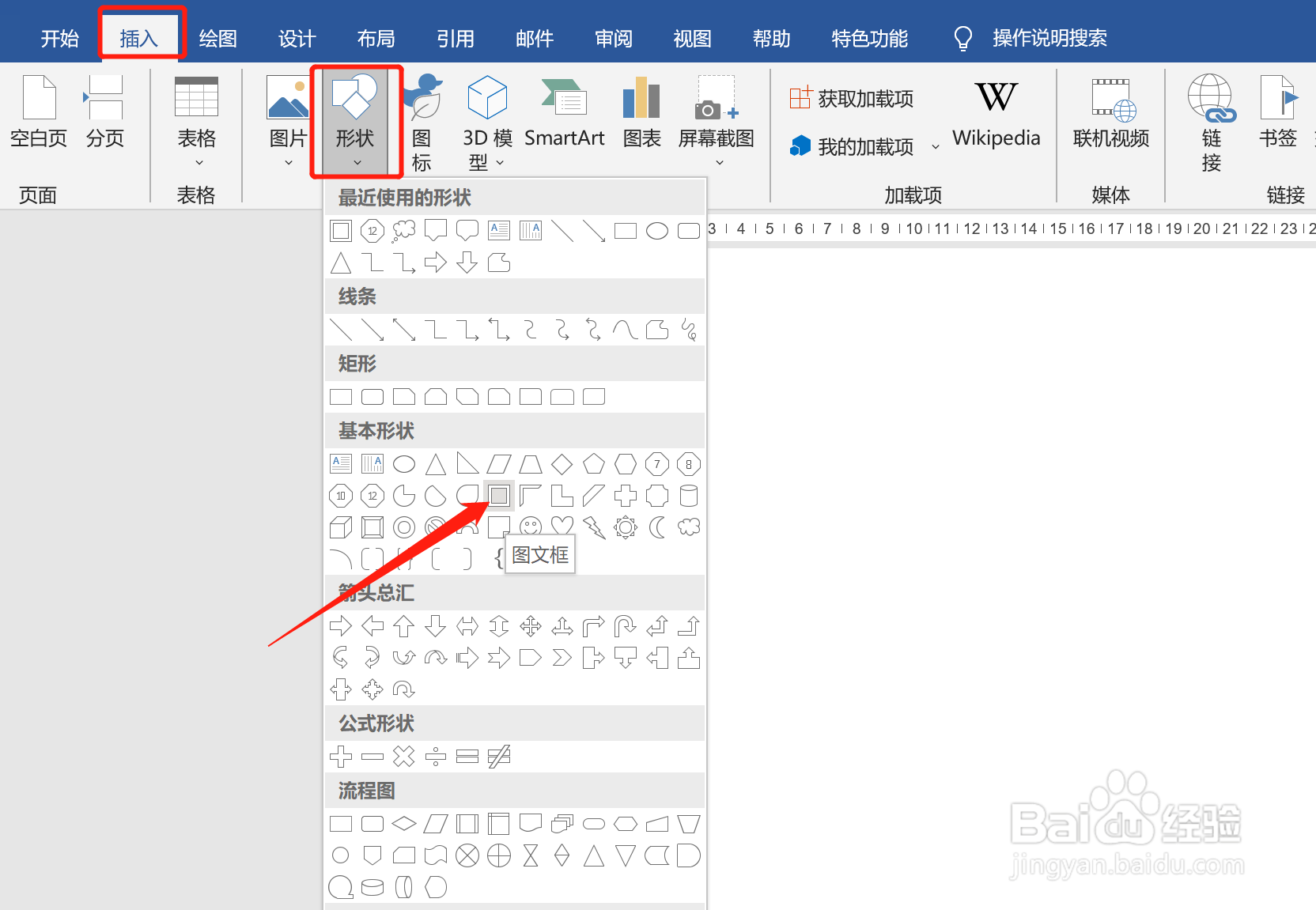
Task: Pick the diamond shape in basic shapes
Action: (562, 464)
